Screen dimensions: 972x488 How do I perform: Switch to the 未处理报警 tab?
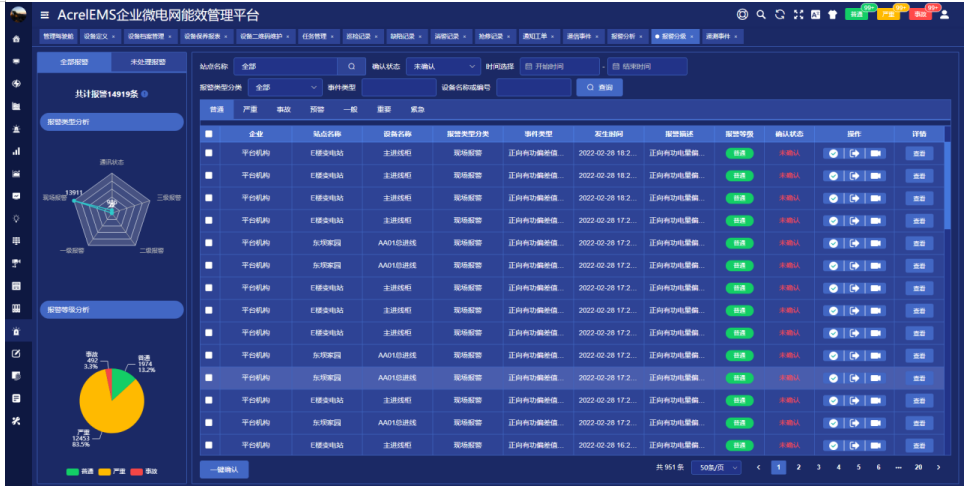tap(149, 62)
